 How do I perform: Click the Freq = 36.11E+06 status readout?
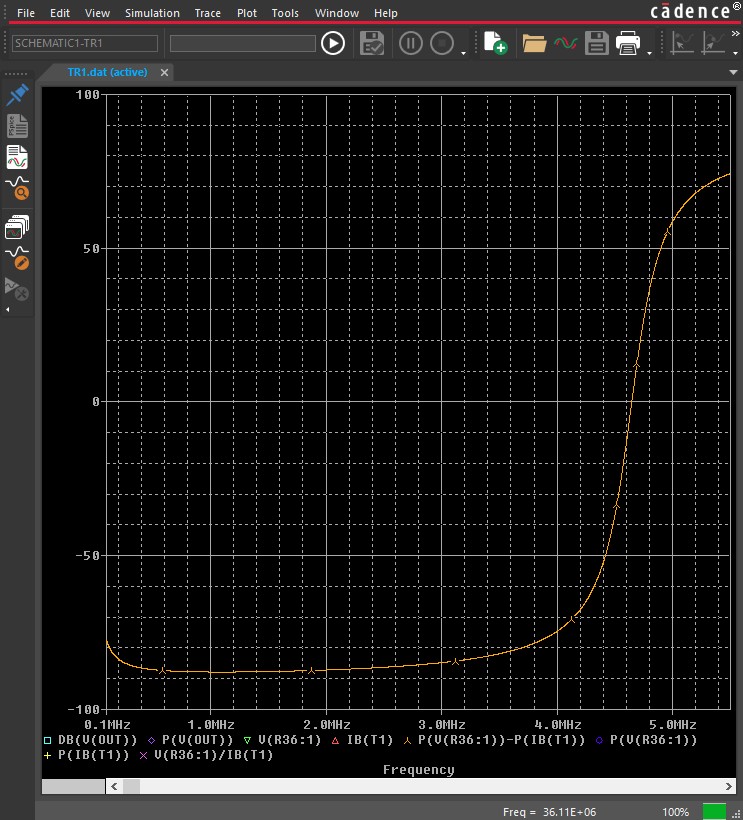point(550,812)
